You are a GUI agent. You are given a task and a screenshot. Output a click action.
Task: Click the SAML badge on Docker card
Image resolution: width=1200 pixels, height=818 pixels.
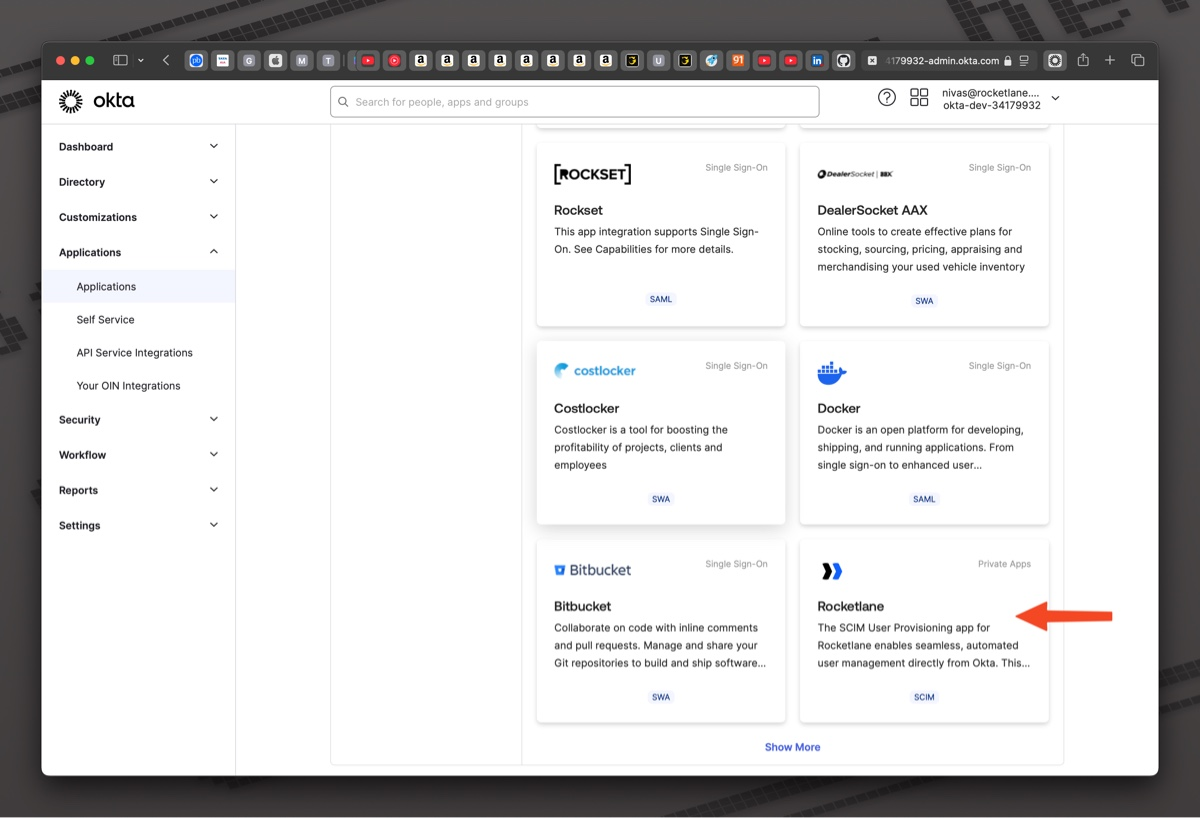[x=924, y=499]
